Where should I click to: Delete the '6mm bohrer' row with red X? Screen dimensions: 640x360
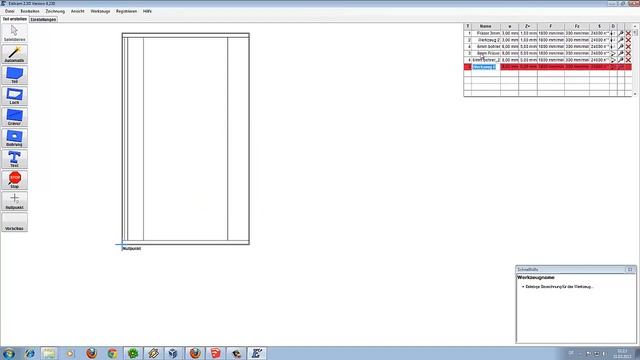coord(628,47)
